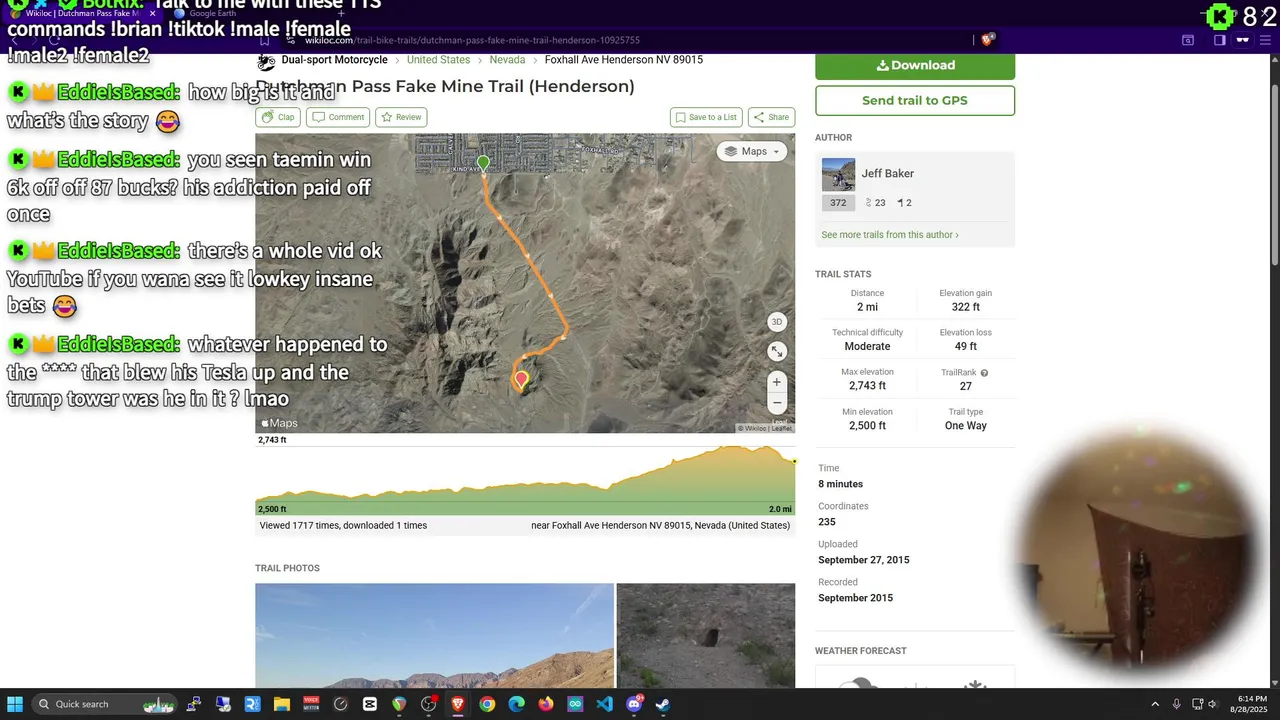
Task: Click the Comment button
Action: tap(338, 117)
